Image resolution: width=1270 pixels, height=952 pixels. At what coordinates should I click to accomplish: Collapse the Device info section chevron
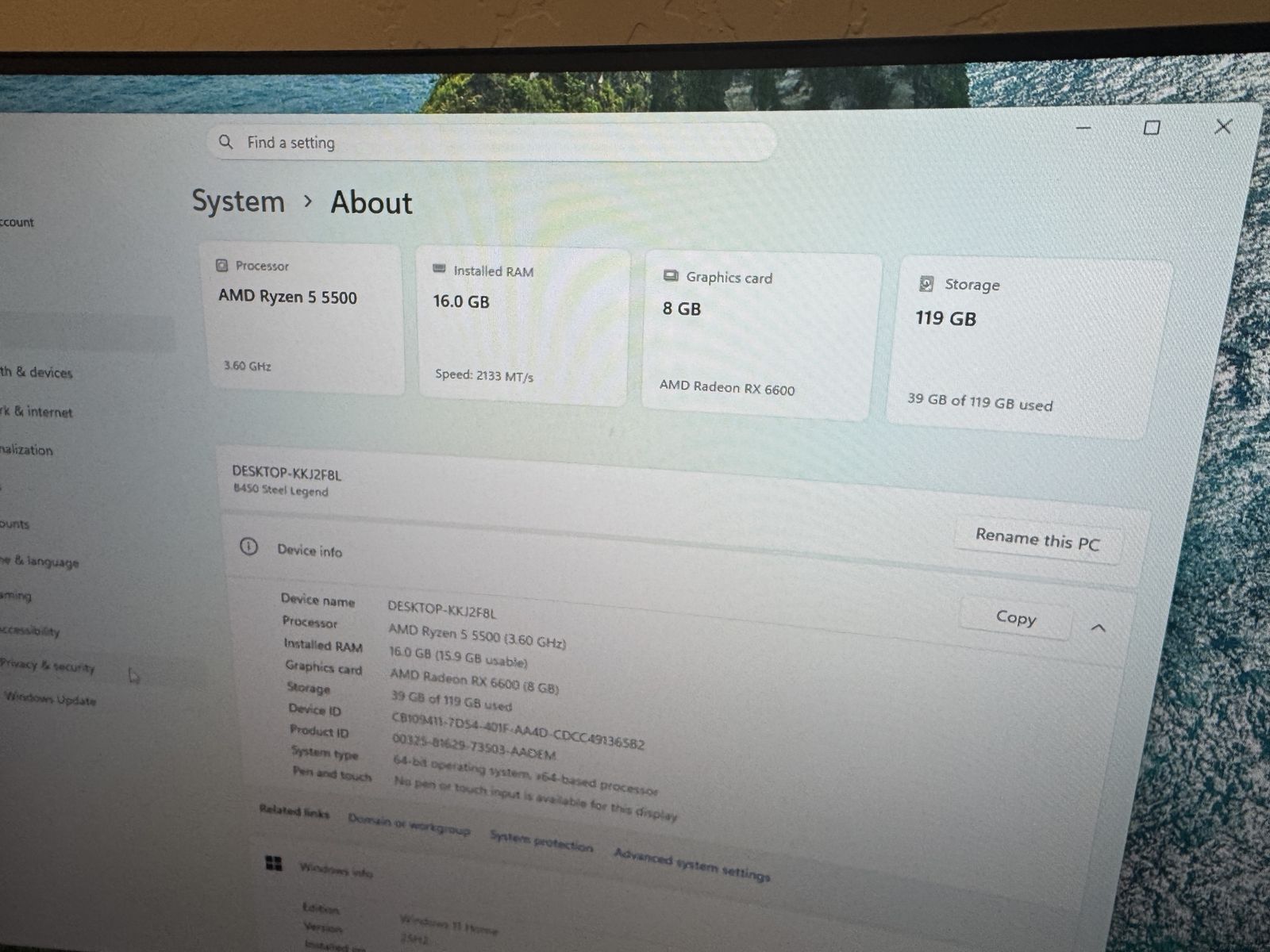tap(1099, 628)
